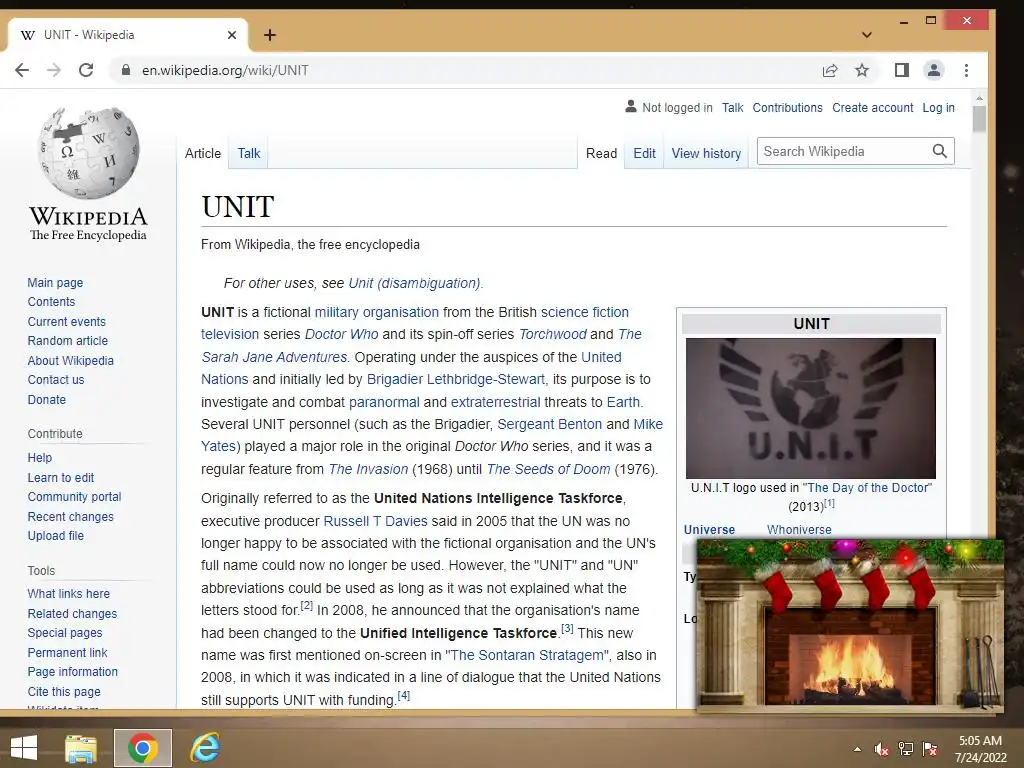Open Page information tool link
1024x768 pixels.
72,672
